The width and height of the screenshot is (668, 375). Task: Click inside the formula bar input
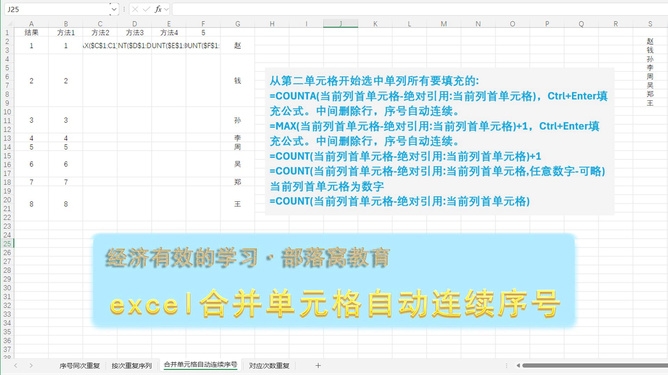[420, 9]
